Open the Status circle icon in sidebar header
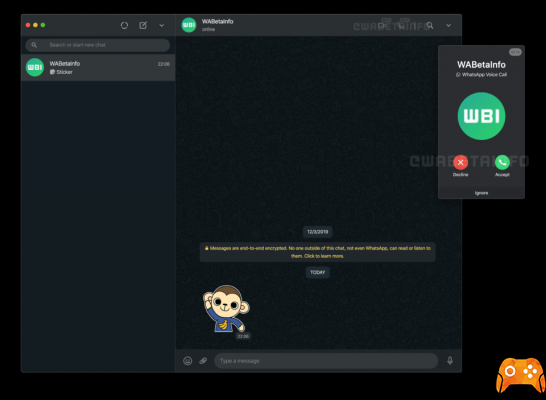546x400 pixels. tap(124, 25)
